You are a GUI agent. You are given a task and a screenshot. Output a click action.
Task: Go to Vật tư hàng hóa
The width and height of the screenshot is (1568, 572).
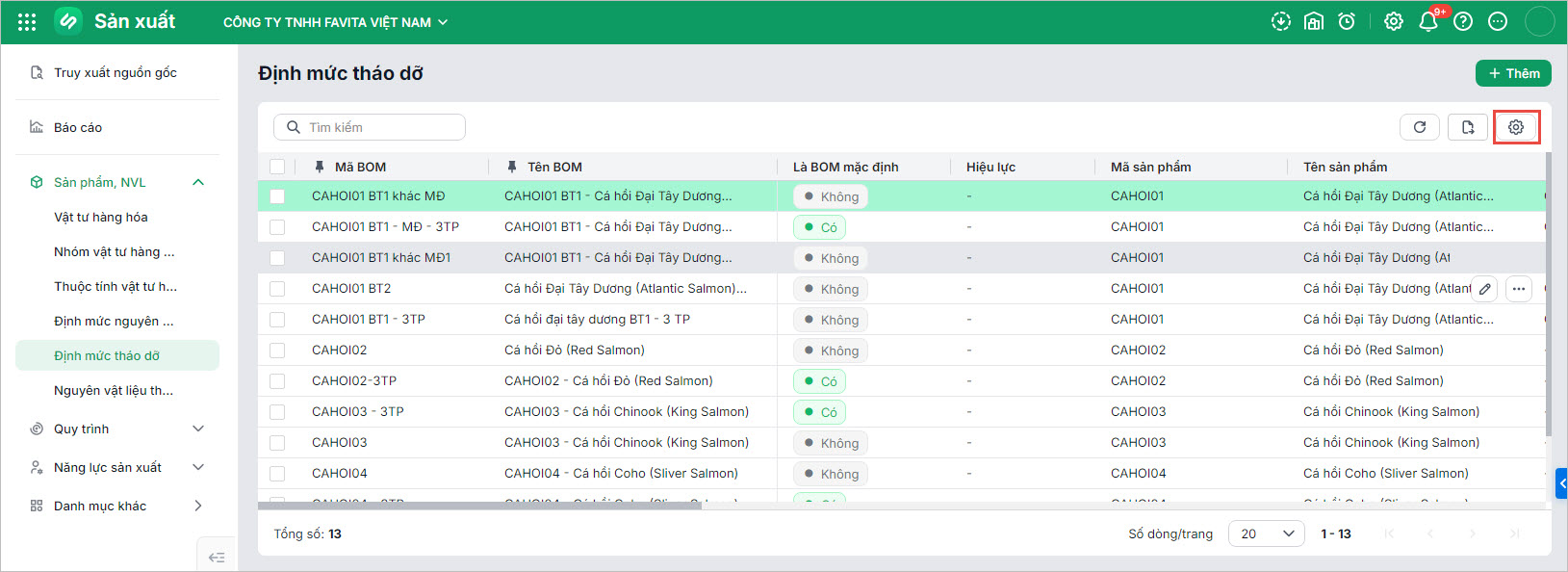101,218
